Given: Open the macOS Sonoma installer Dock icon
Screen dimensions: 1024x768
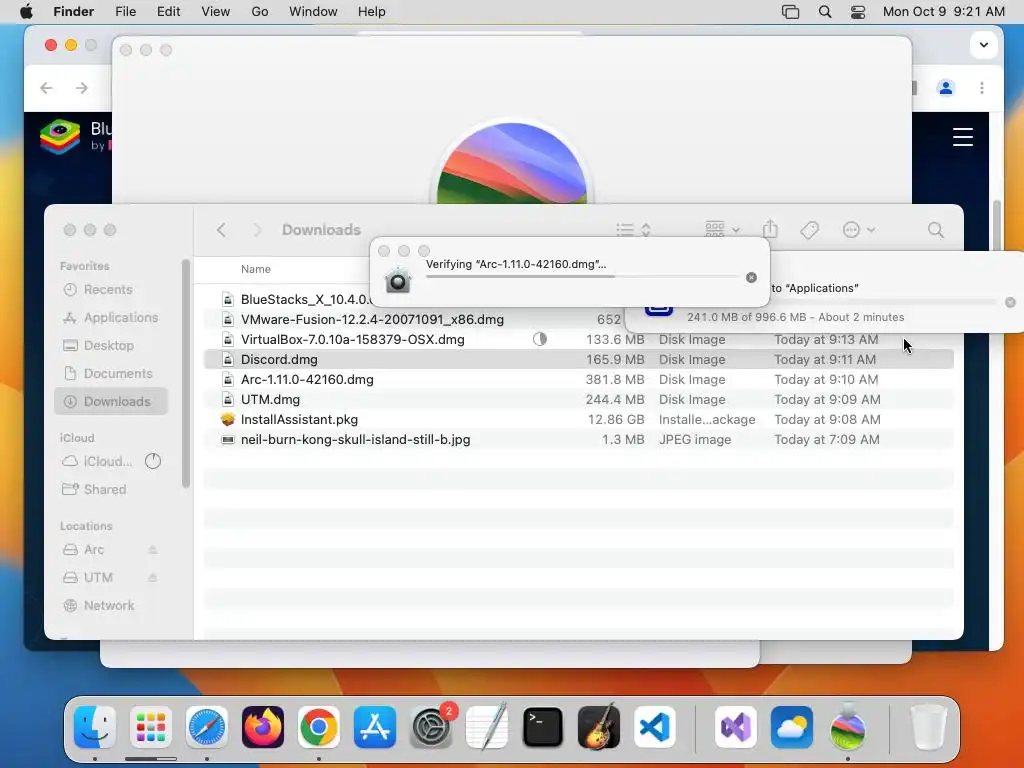Looking at the screenshot, I should pos(848,727).
